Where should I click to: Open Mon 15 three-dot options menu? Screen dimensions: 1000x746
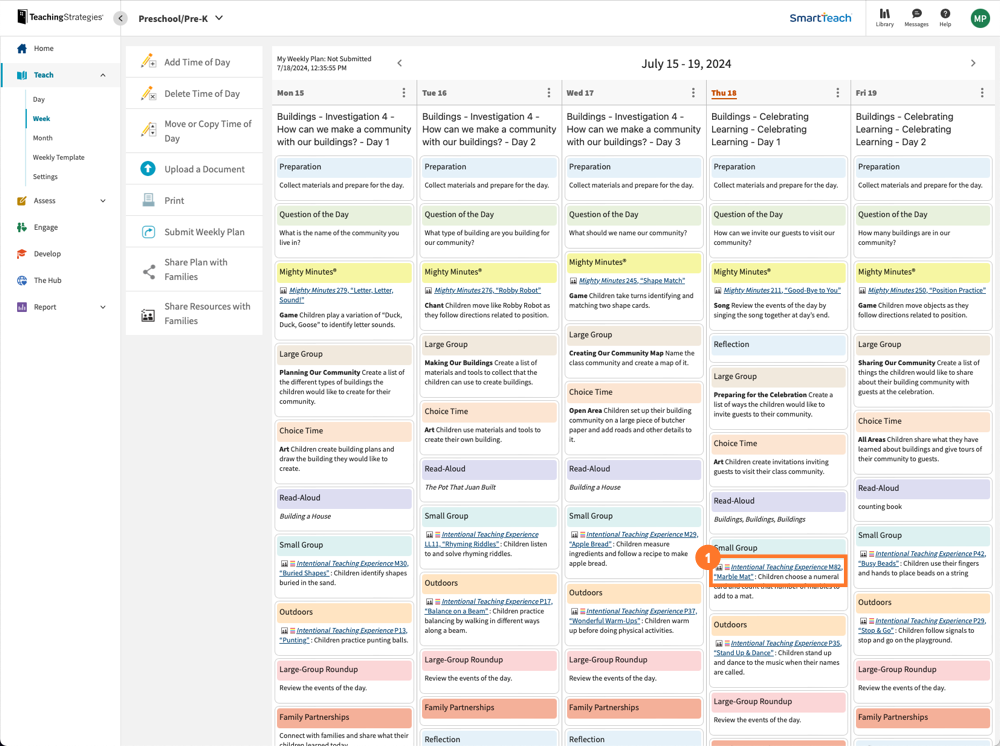click(x=404, y=93)
